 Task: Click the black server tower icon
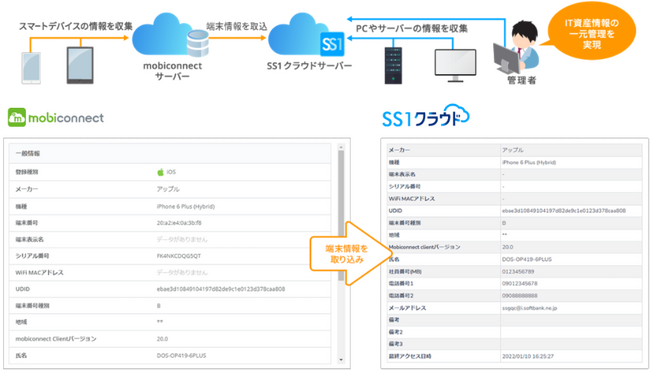coord(393,65)
